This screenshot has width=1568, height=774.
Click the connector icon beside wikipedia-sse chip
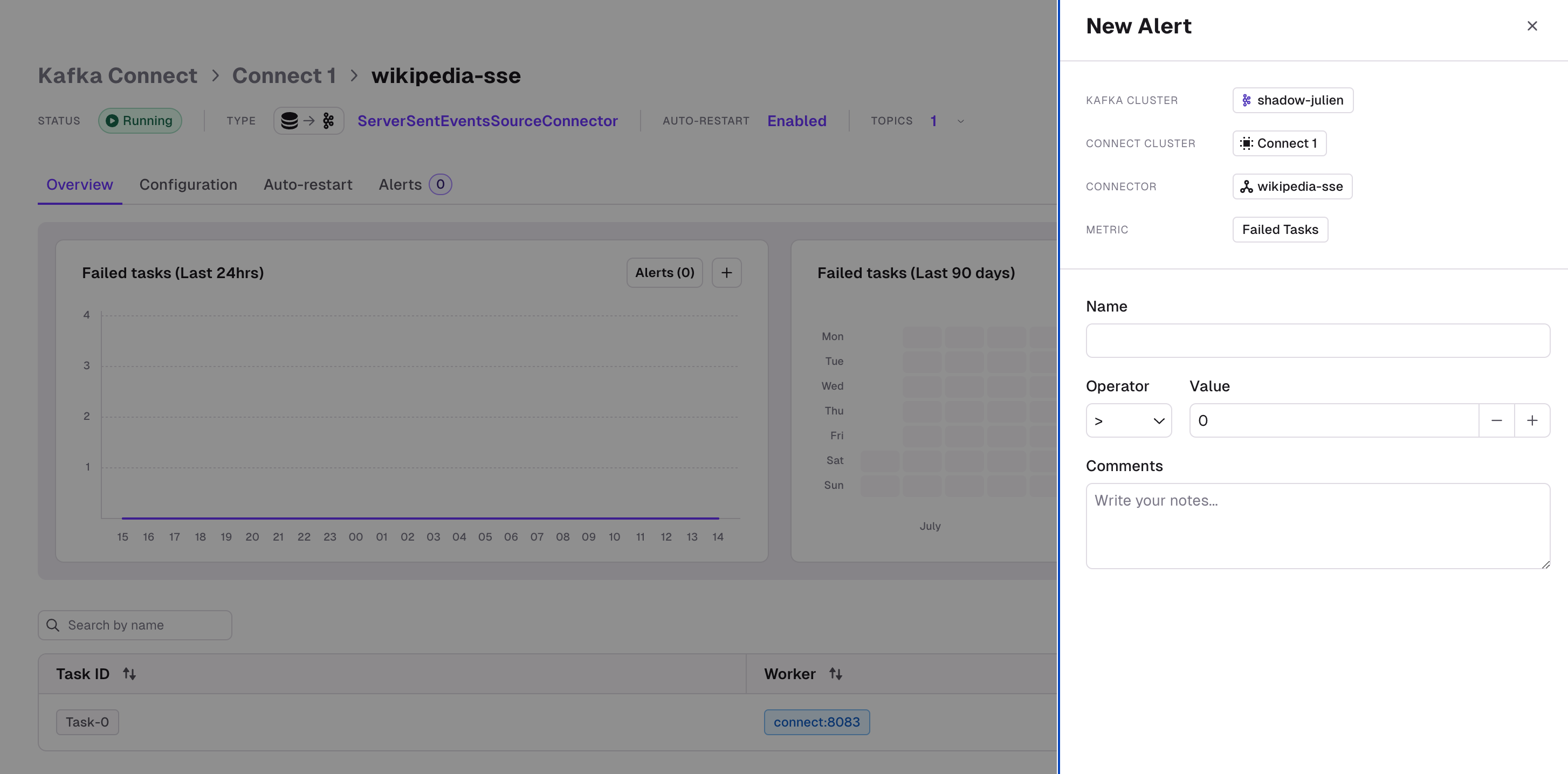pos(1246,187)
